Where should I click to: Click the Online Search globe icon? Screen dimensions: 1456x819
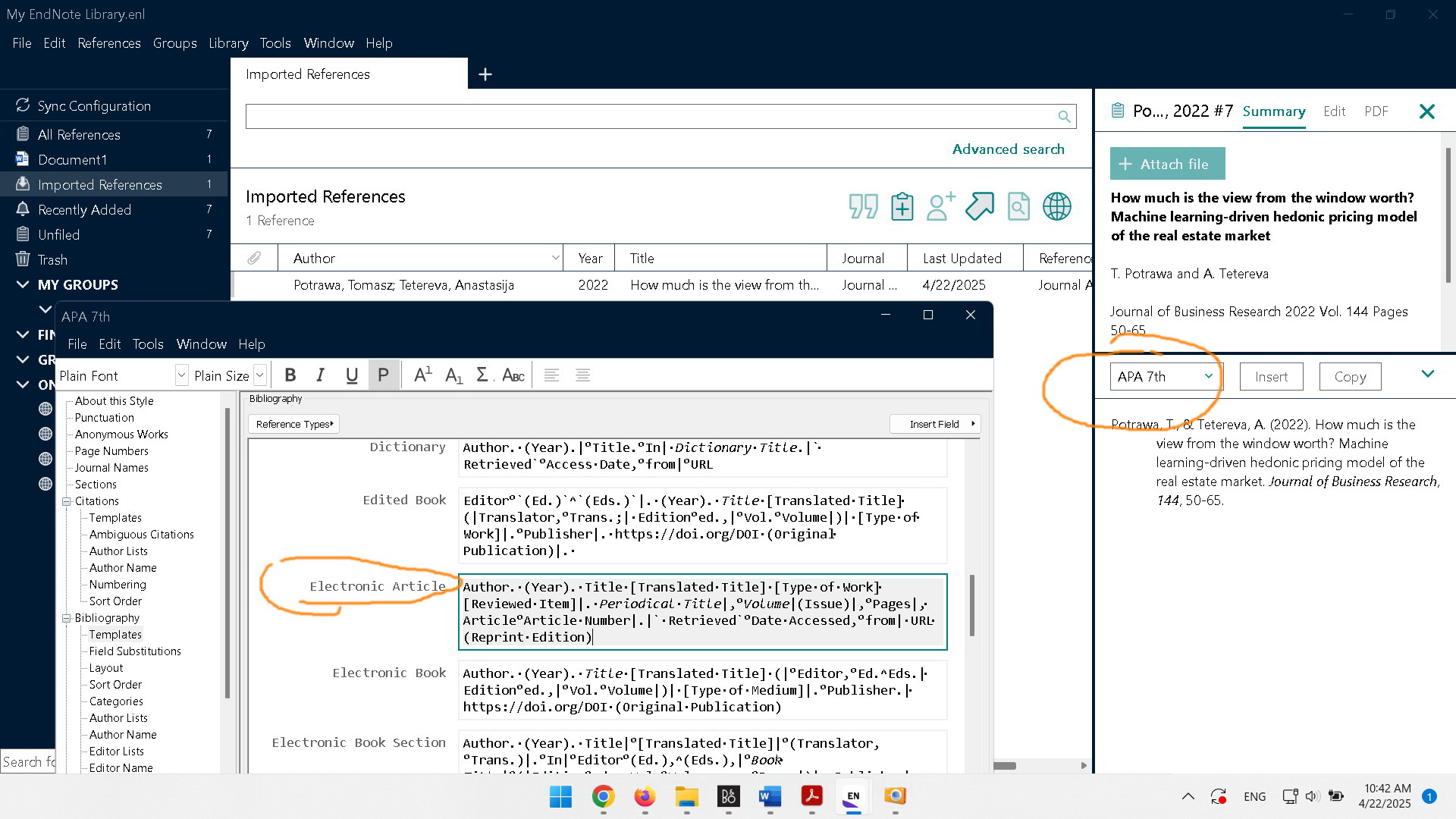coord(1056,206)
